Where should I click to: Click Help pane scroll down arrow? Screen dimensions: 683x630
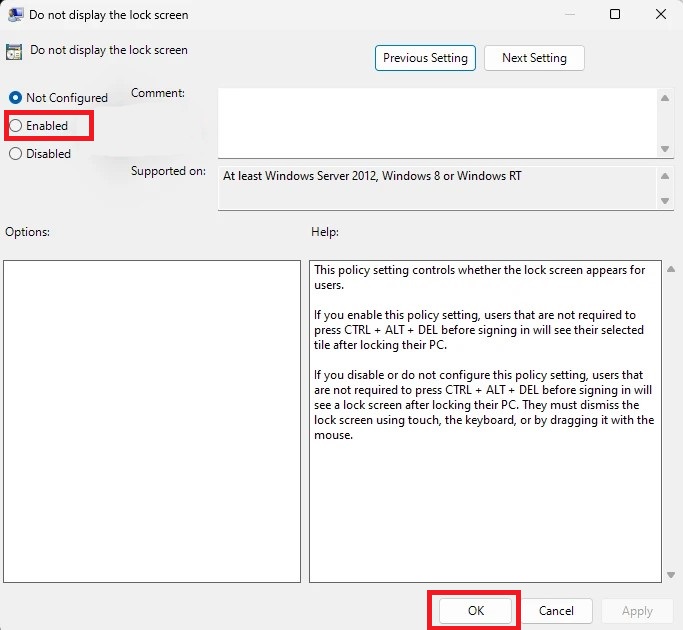(x=671, y=575)
